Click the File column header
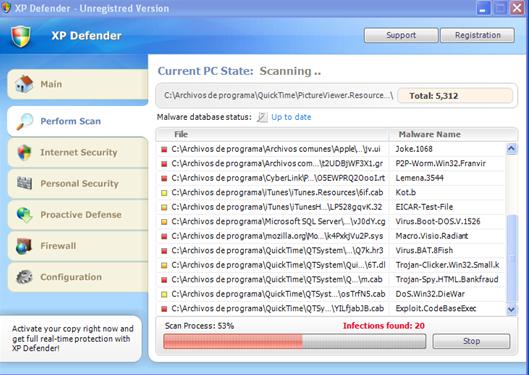 [273, 134]
